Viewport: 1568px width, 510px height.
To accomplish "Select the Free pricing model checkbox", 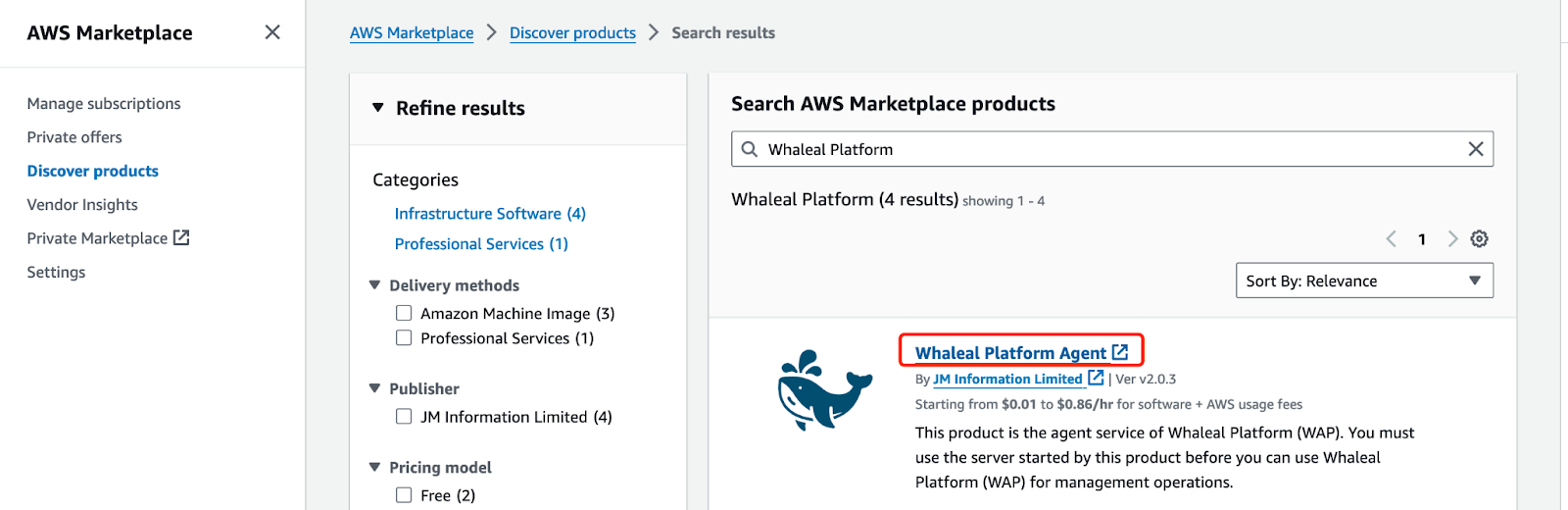I will tap(404, 494).
